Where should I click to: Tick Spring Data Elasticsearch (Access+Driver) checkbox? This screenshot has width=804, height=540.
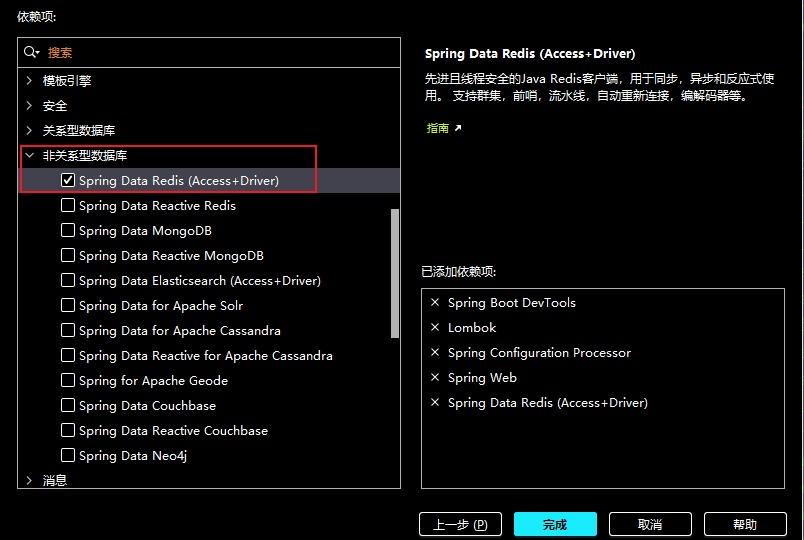point(68,281)
